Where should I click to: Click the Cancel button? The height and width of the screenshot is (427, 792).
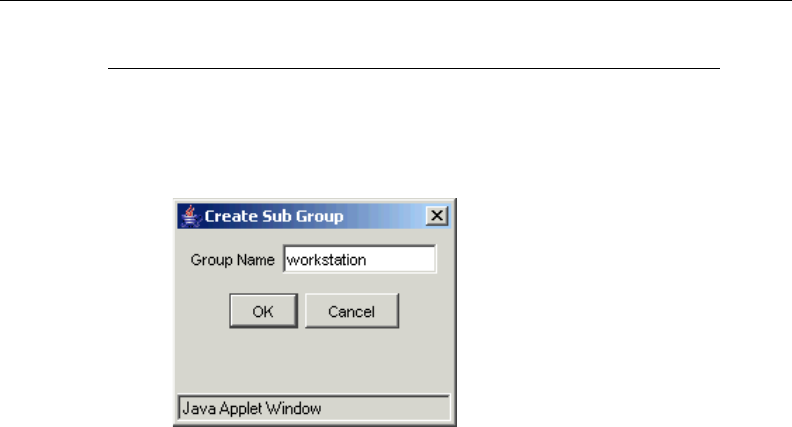pyautogui.click(x=352, y=311)
